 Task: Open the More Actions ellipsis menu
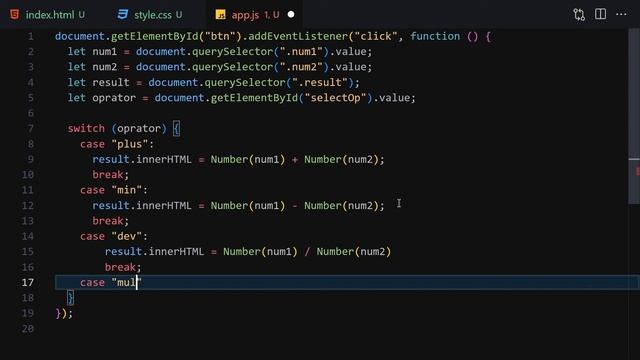(x=621, y=14)
